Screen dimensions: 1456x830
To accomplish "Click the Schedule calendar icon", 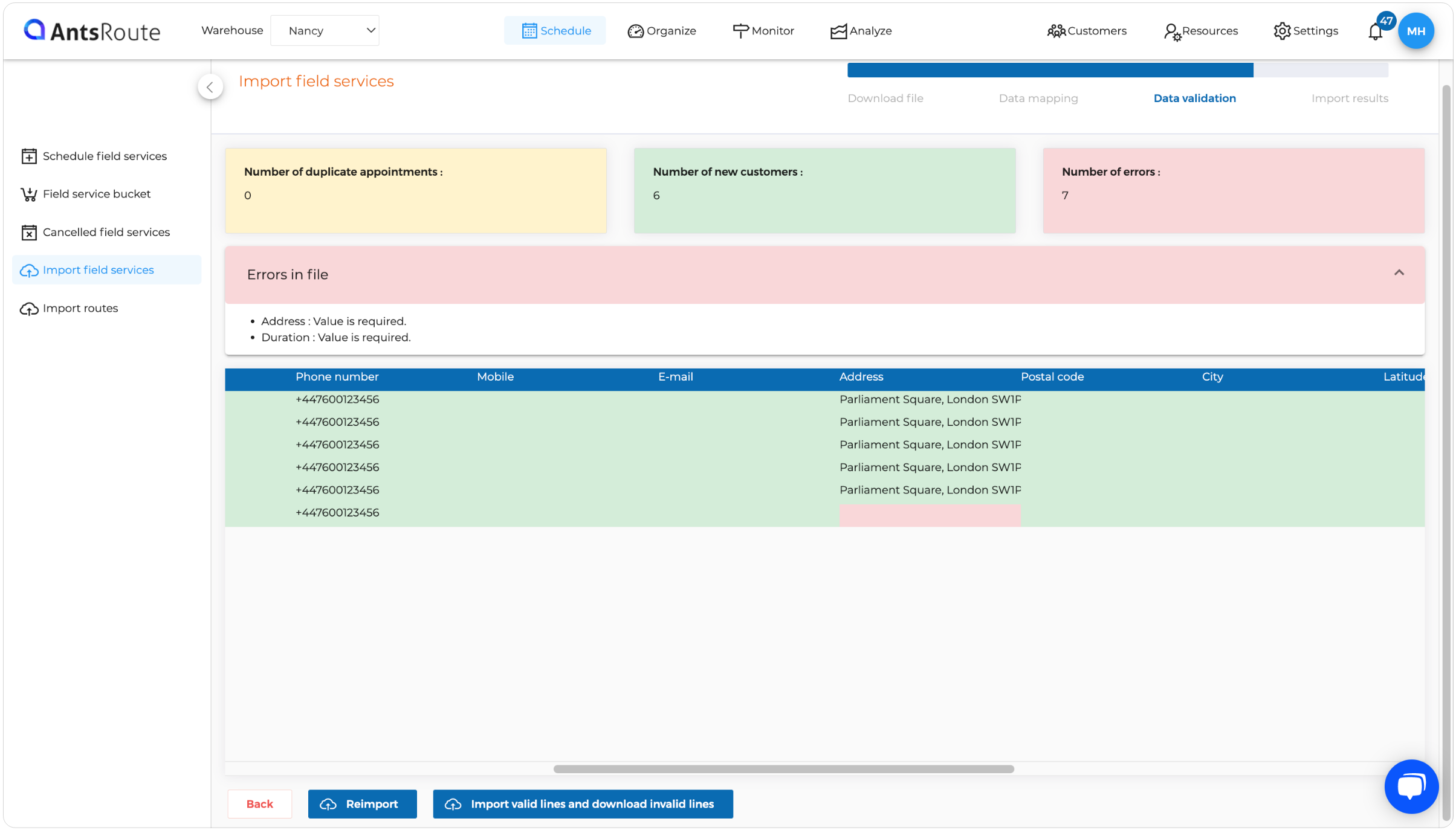I will pyautogui.click(x=529, y=31).
